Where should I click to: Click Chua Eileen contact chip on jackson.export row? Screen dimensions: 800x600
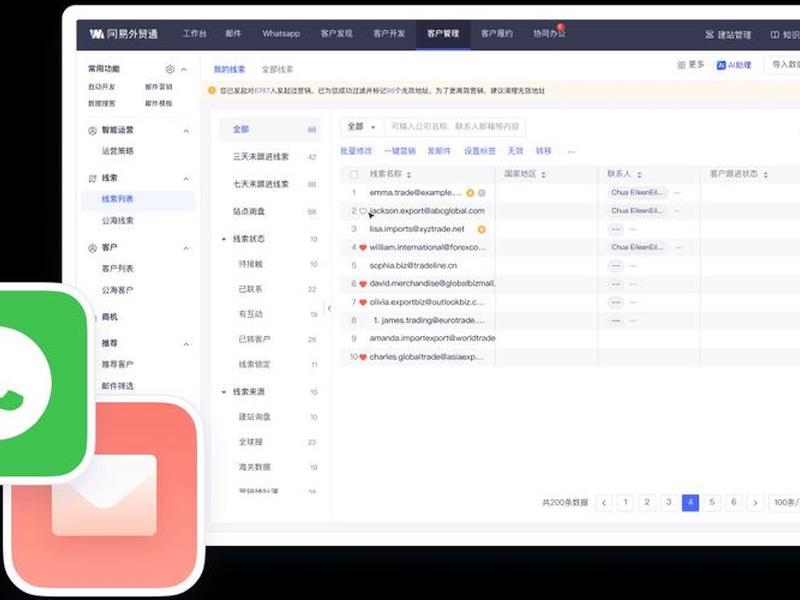pyautogui.click(x=637, y=211)
